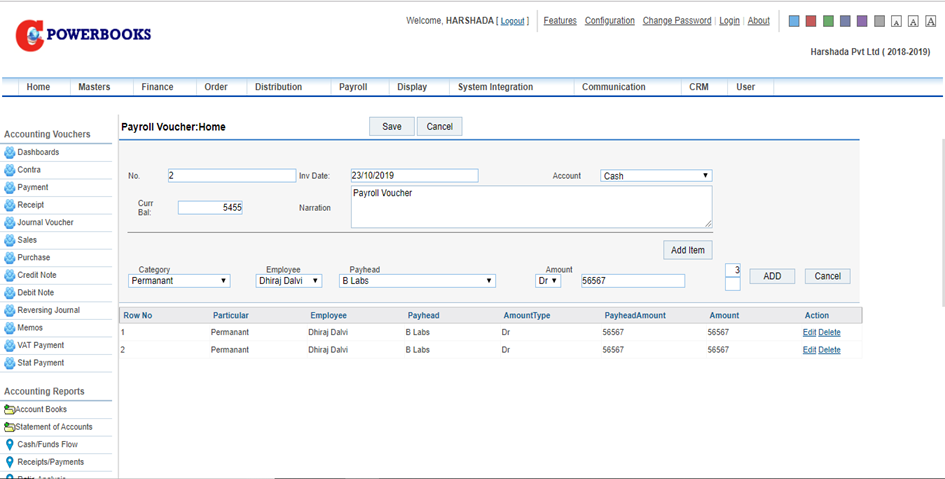Open the Payroll menu
This screenshot has width=945, height=479.
tap(353, 87)
